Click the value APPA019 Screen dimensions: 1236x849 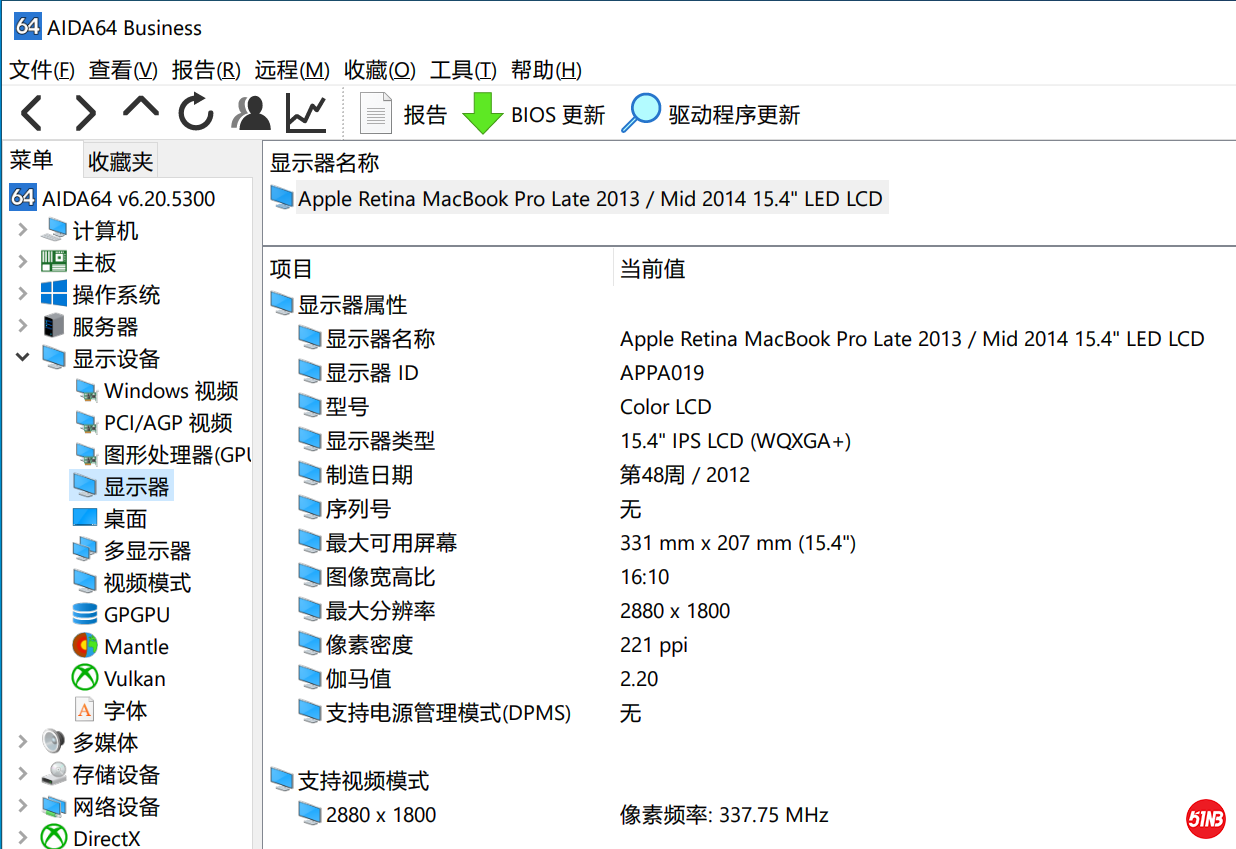click(662, 372)
